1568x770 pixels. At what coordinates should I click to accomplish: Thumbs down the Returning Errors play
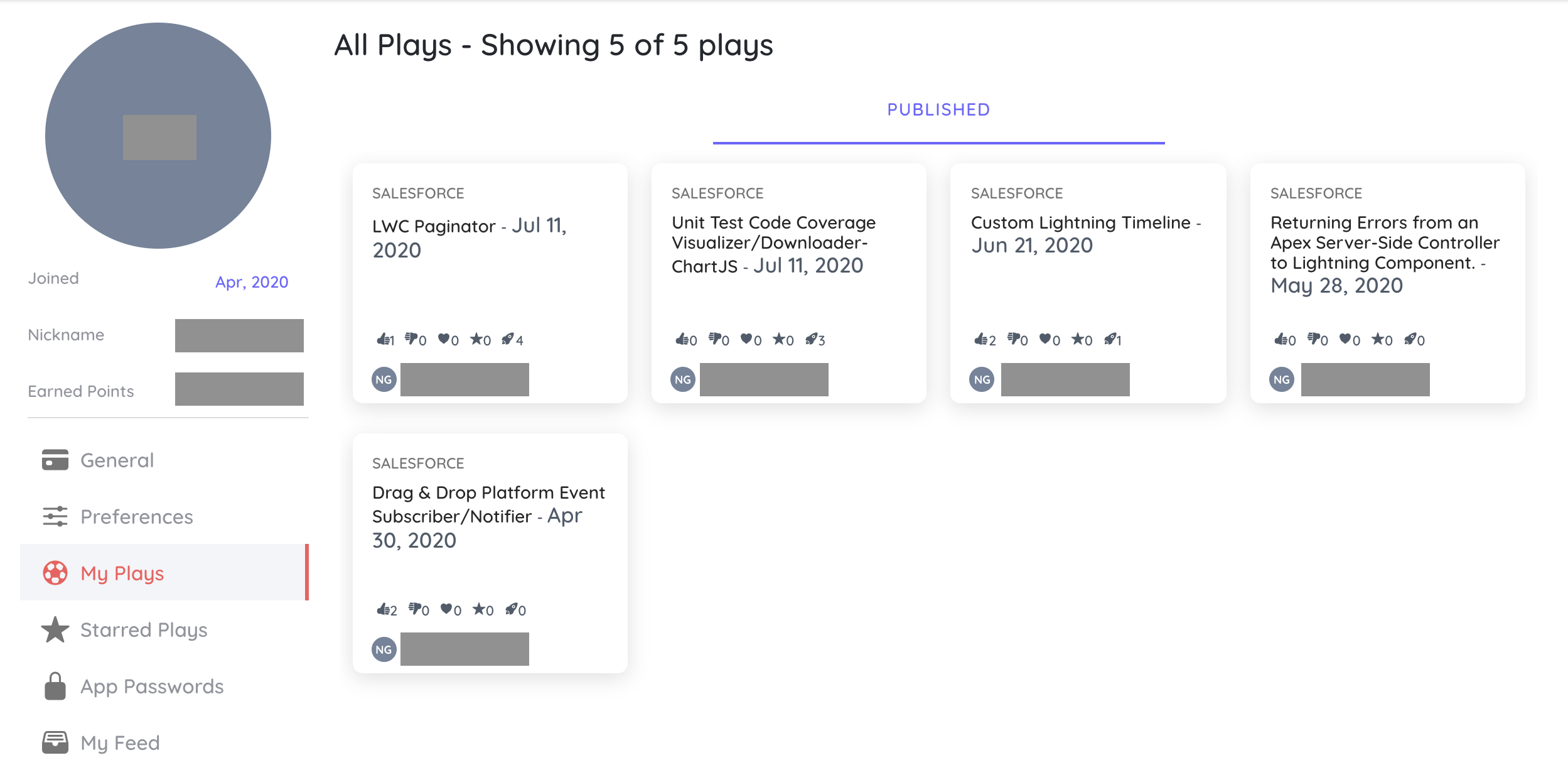pyautogui.click(x=1314, y=339)
